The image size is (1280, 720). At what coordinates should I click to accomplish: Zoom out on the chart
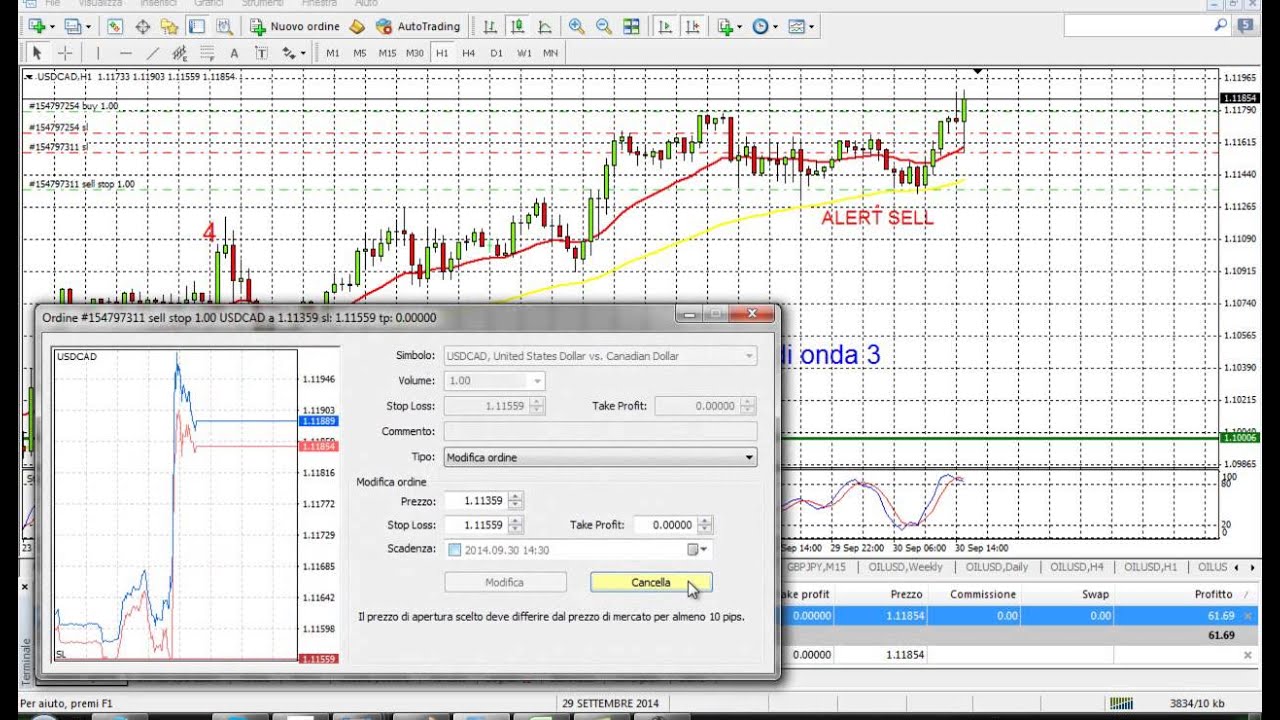(604, 26)
